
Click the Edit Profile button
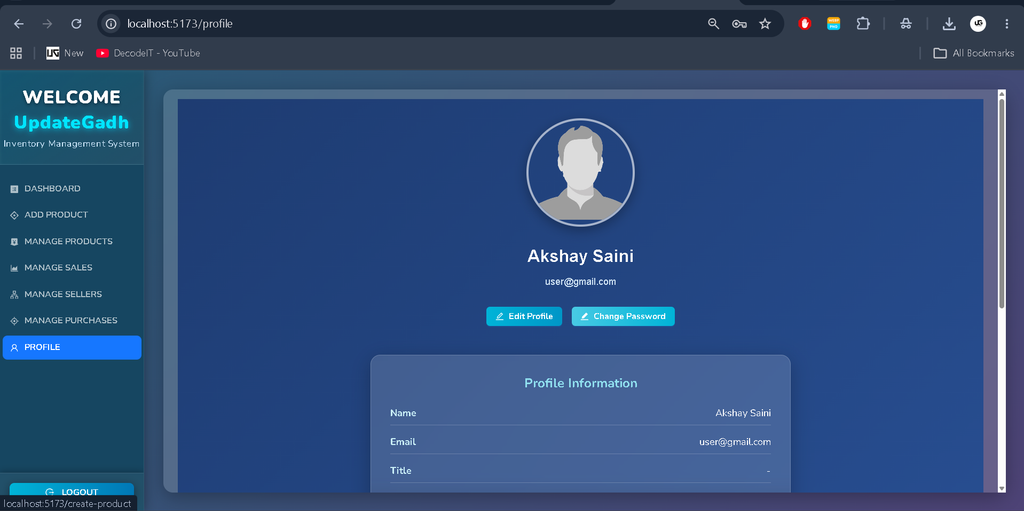[x=524, y=316]
